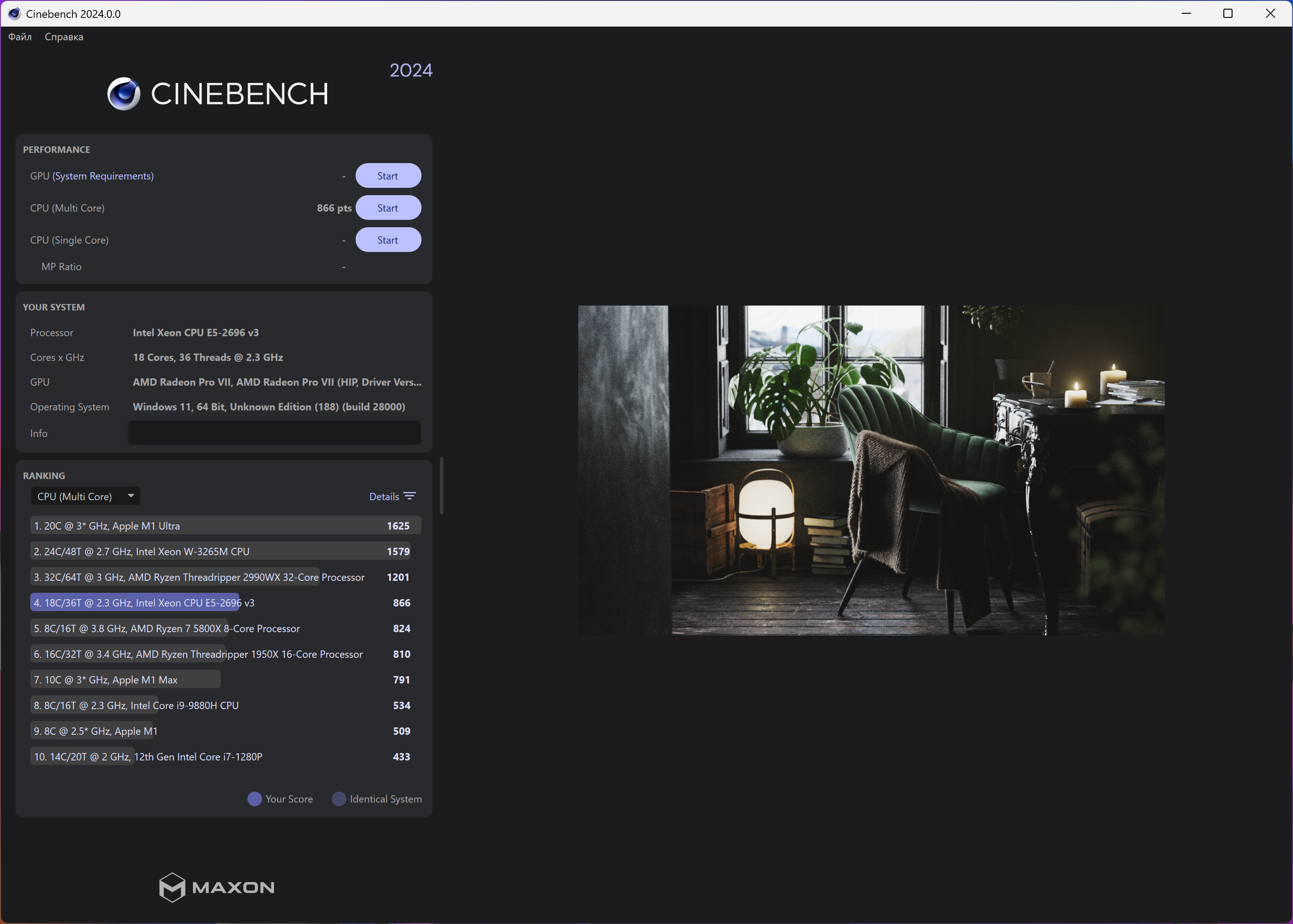Click into the Info text field
1293x924 pixels.
(x=274, y=433)
